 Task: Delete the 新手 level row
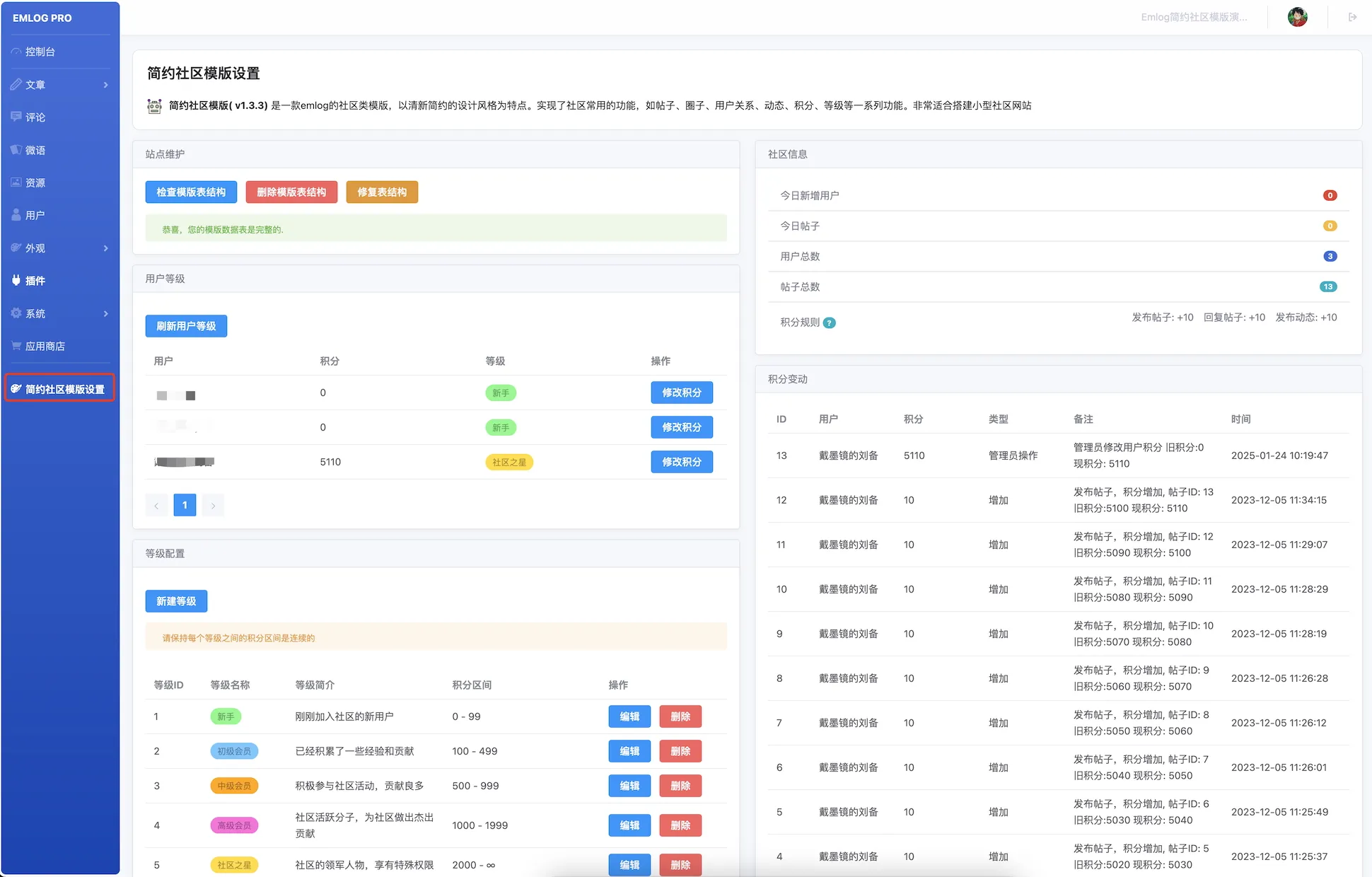pyautogui.click(x=680, y=716)
